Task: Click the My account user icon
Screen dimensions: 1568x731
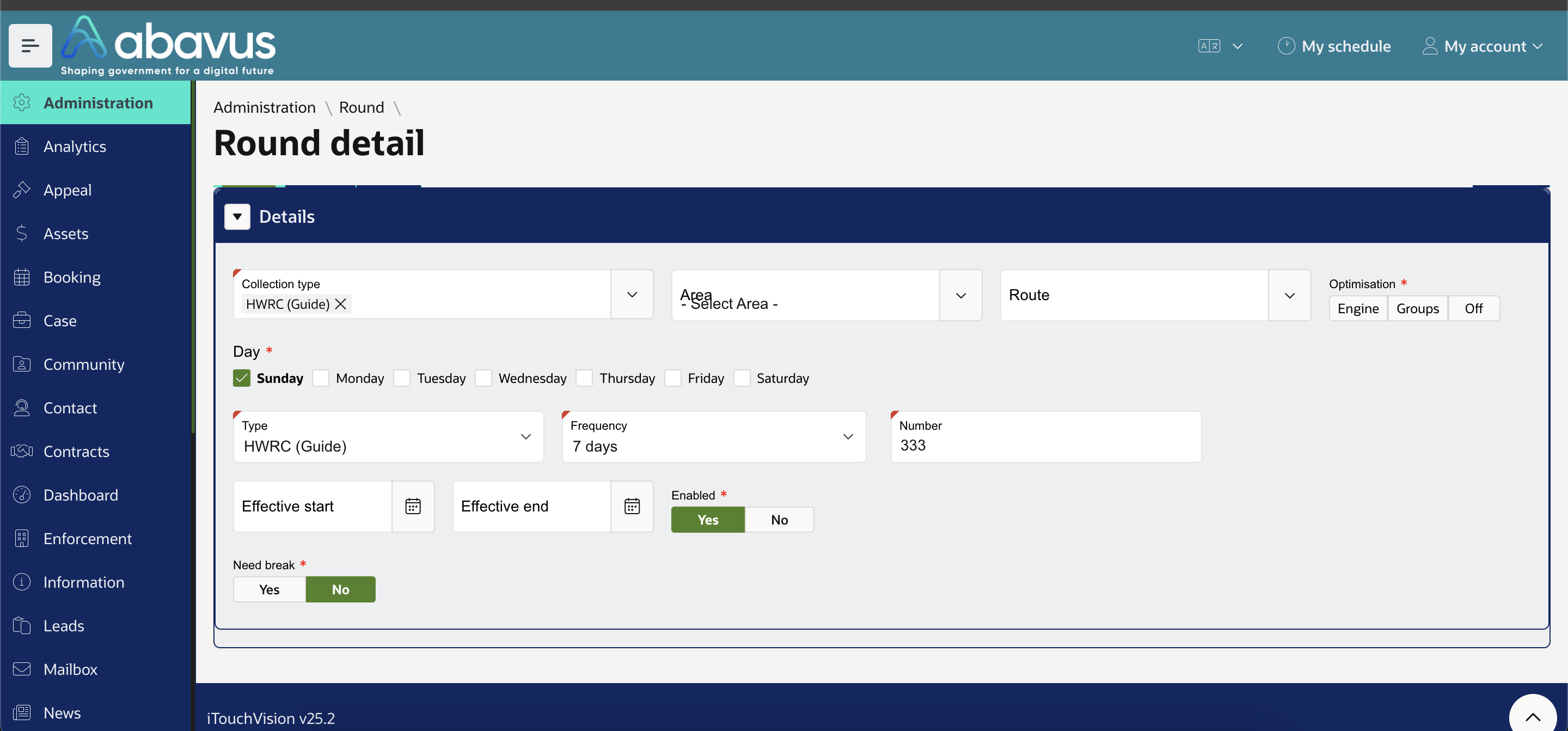Action: (x=1430, y=46)
